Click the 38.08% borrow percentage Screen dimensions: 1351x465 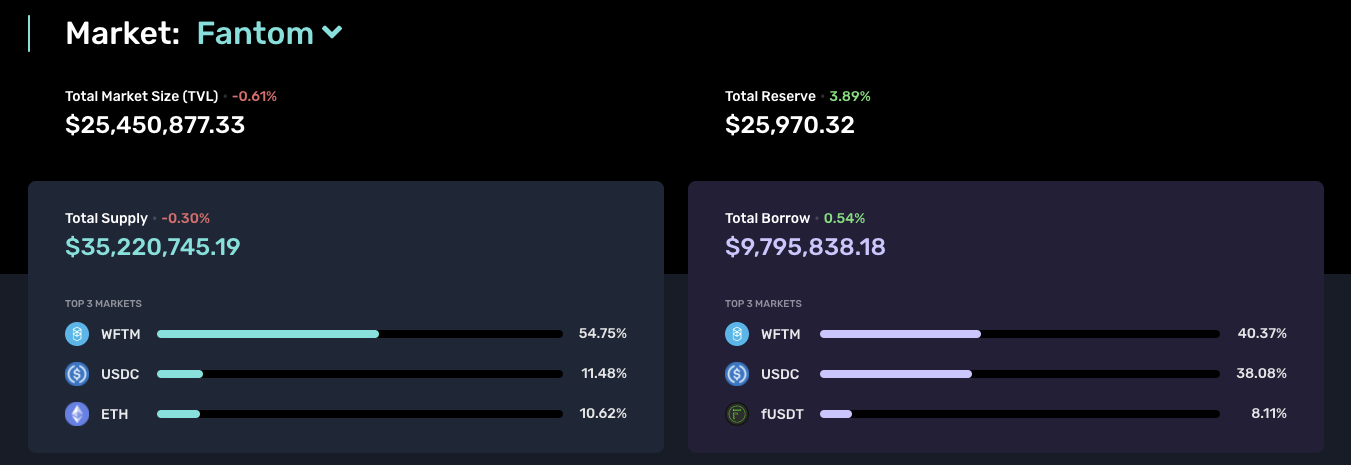(x=1263, y=374)
